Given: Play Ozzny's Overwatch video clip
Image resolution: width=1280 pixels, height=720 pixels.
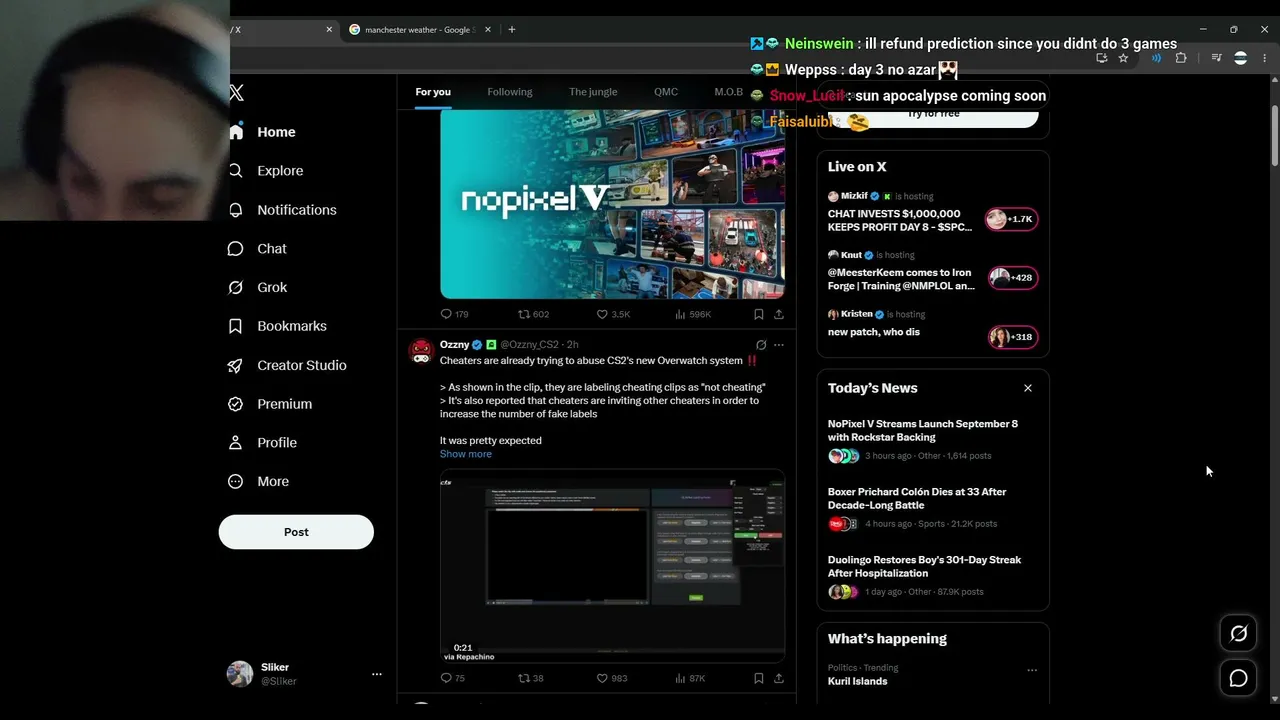Looking at the screenshot, I should point(612,565).
